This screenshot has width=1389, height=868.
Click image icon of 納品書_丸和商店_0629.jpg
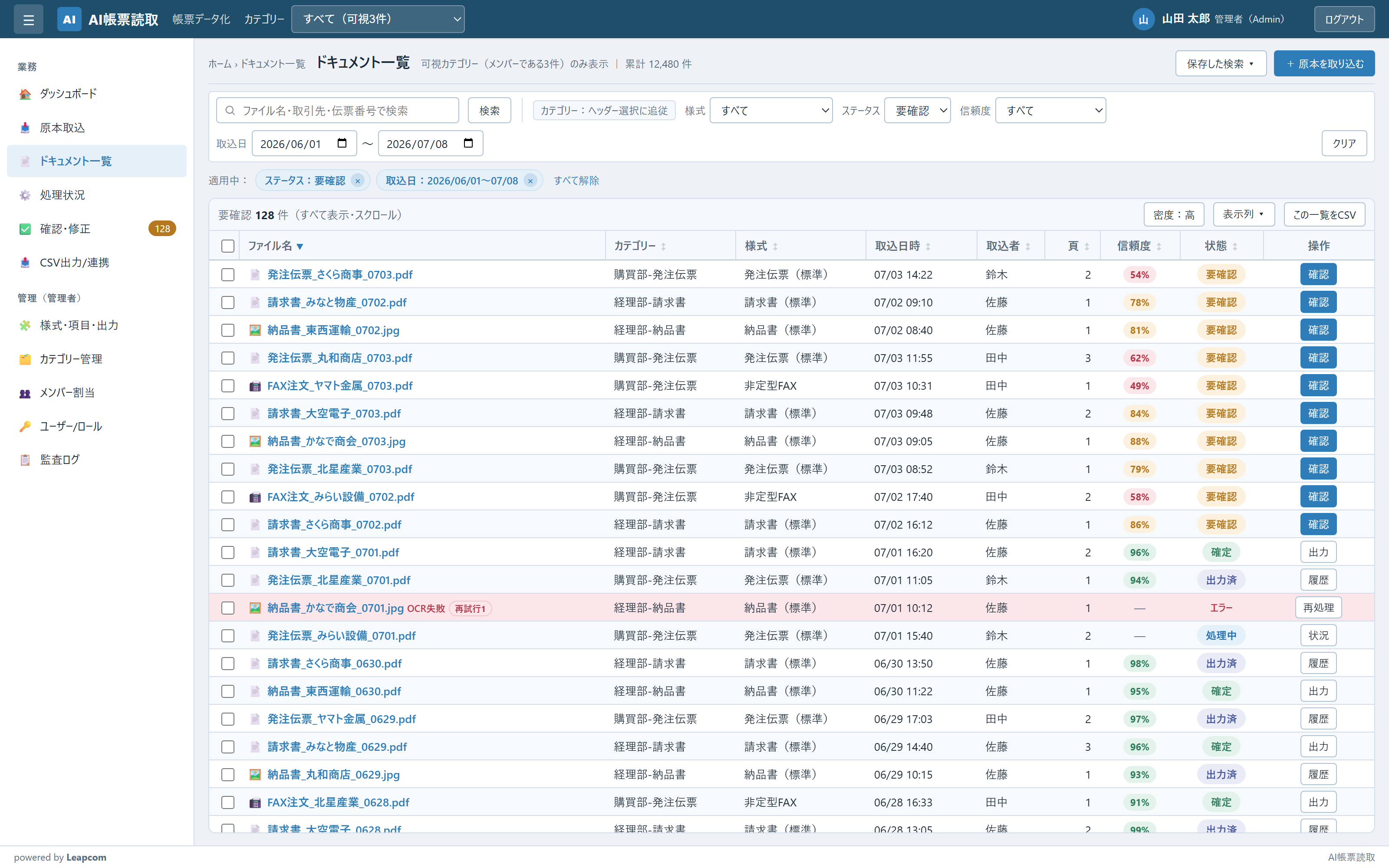(255, 775)
